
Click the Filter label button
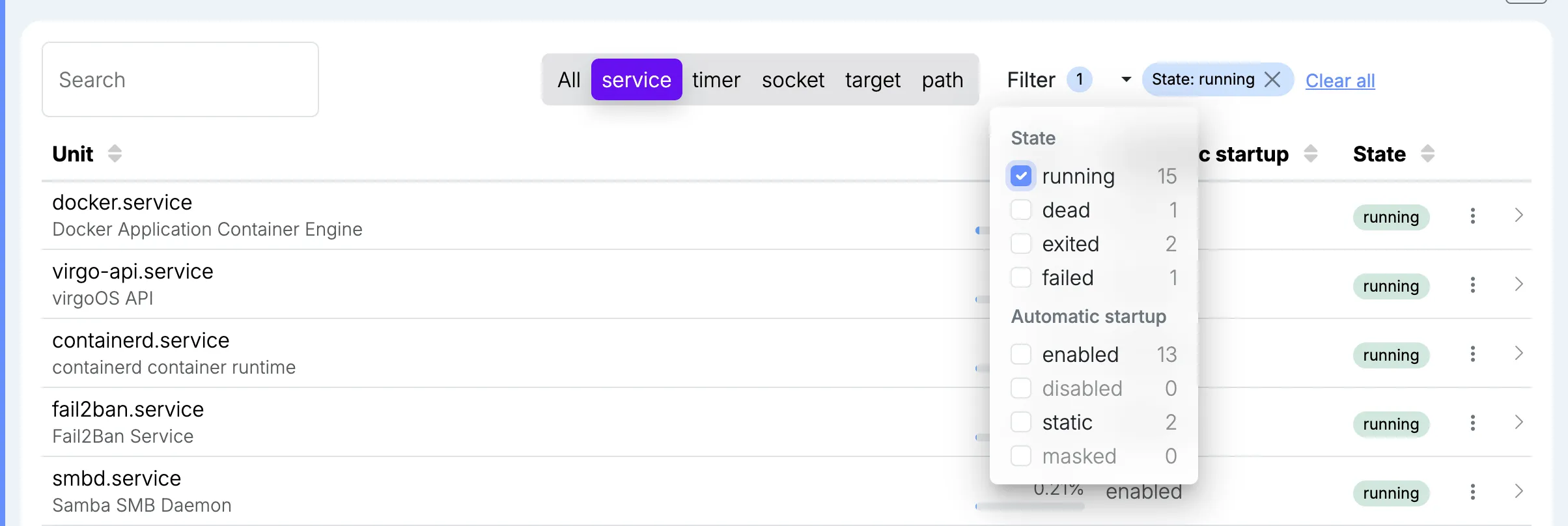click(x=1031, y=79)
